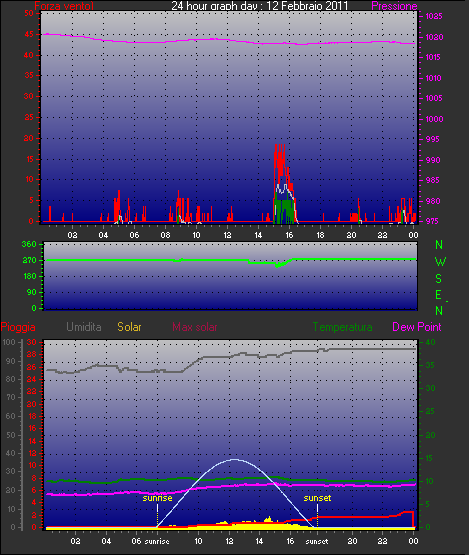Click the magenta Dew Point legend label
The height and width of the screenshot is (555, 469).
pyautogui.click(x=417, y=327)
